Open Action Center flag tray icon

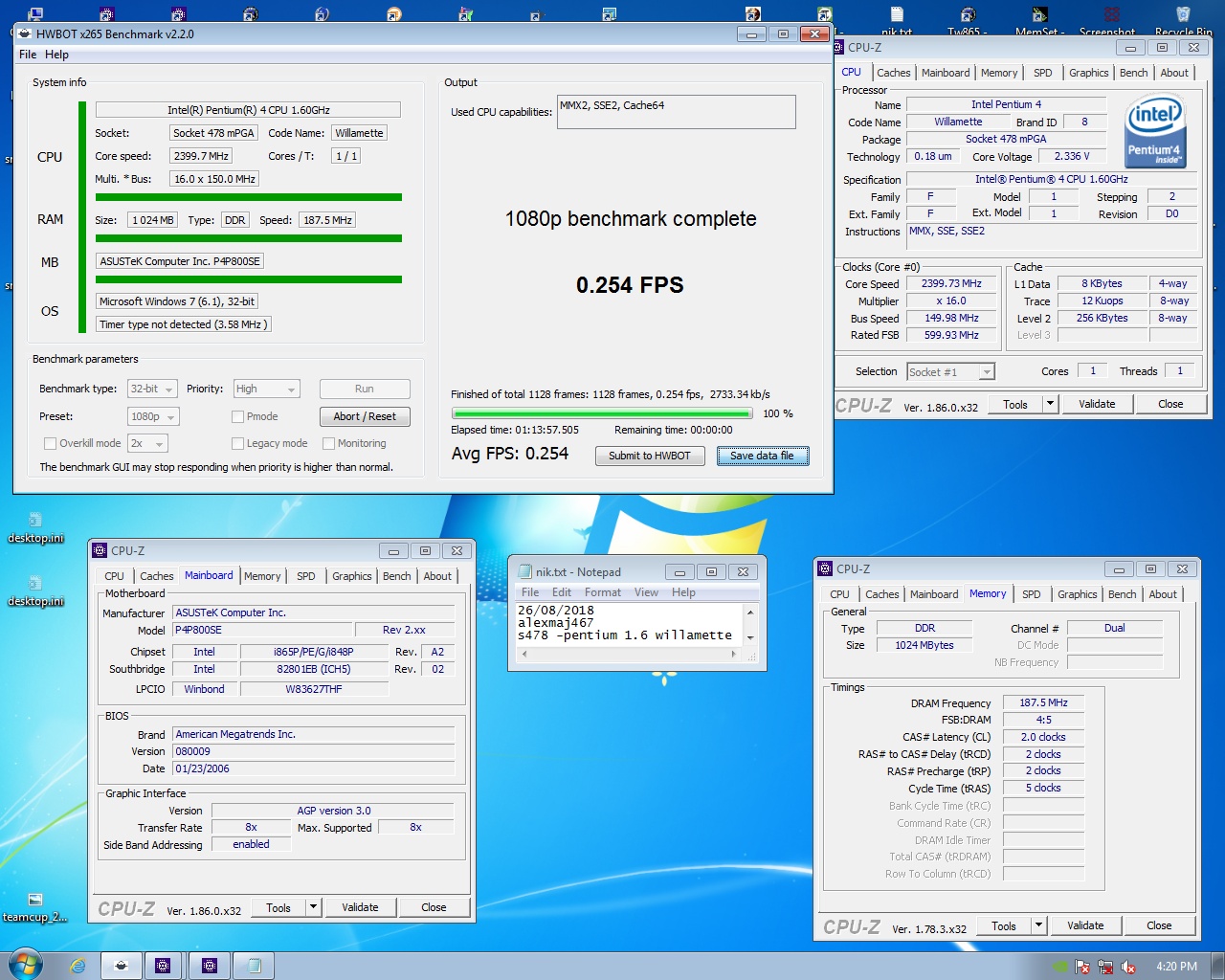click(1082, 967)
